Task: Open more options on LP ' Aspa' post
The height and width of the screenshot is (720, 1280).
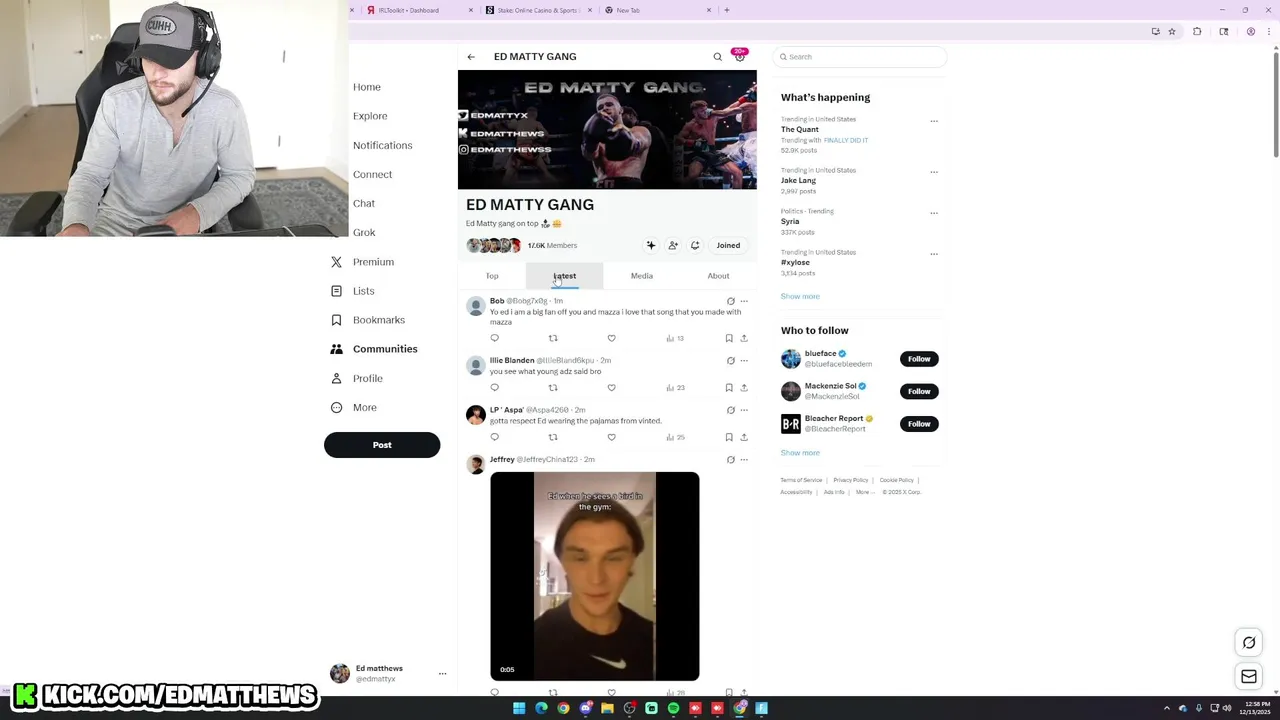Action: [744, 410]
